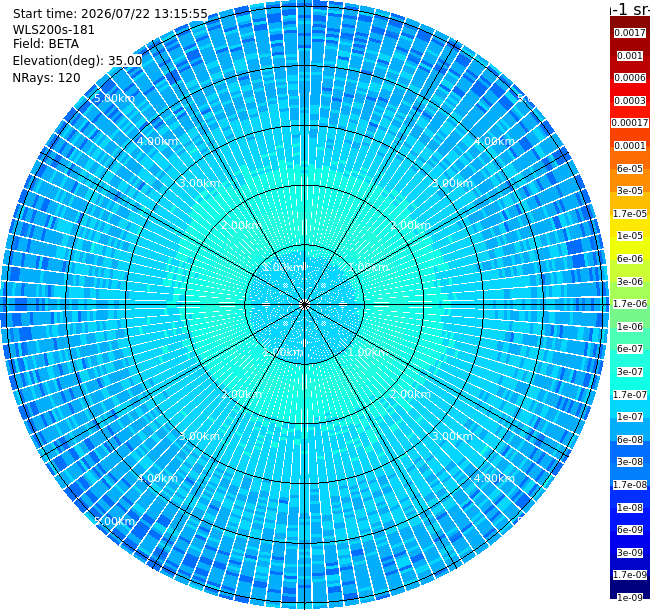
Task: Click the 6e-05 orange colorbar label
Action: click(x=630, y=169)
